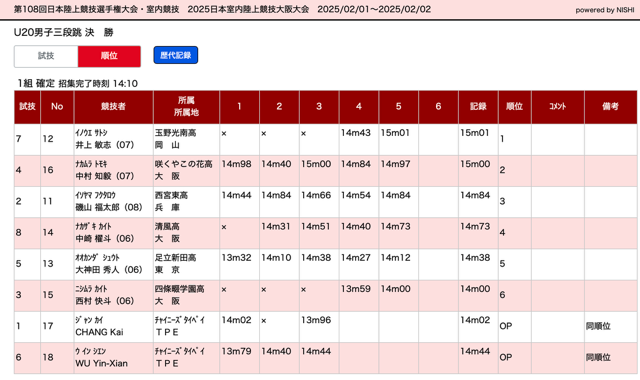Select the 順位 tab
The image size is (640, 380).
(109, 56)
